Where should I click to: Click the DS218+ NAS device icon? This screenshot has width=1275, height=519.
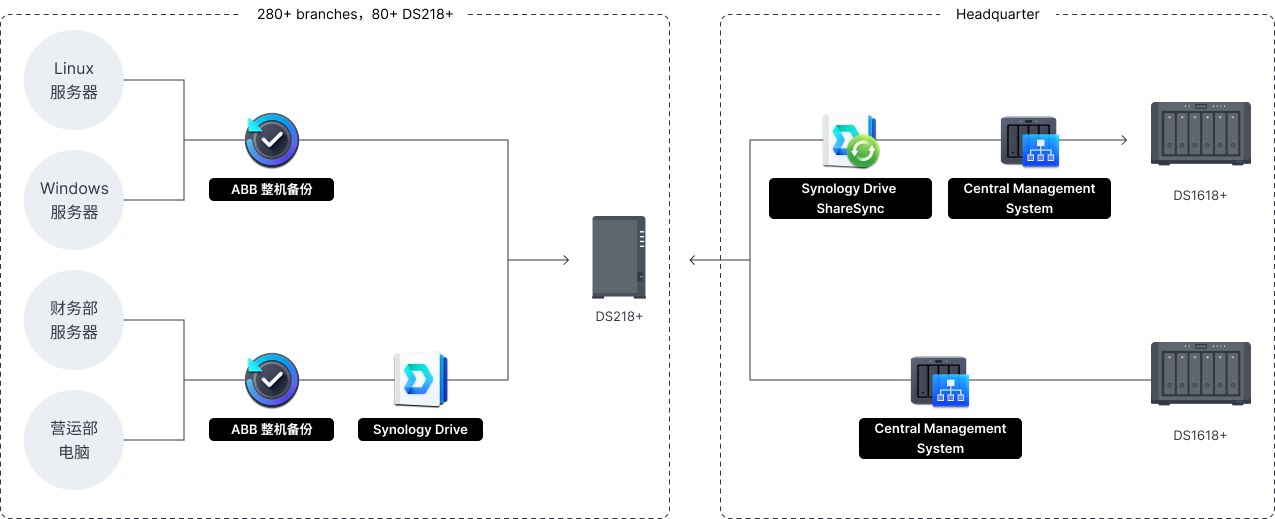pos(619,257)
